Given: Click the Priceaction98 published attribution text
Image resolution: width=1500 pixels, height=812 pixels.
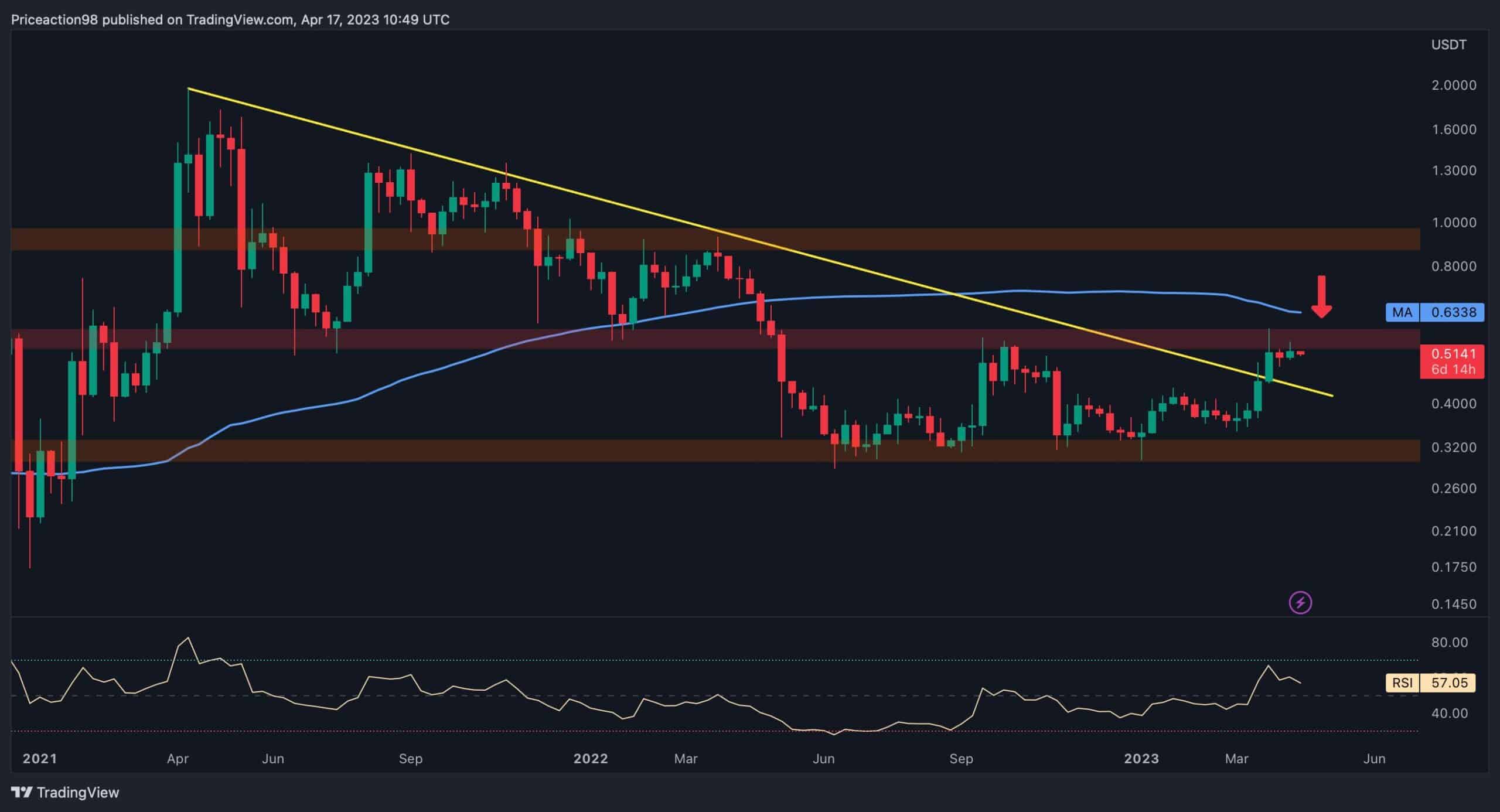Looking at the screenshot, I should [x=230, y=20].
